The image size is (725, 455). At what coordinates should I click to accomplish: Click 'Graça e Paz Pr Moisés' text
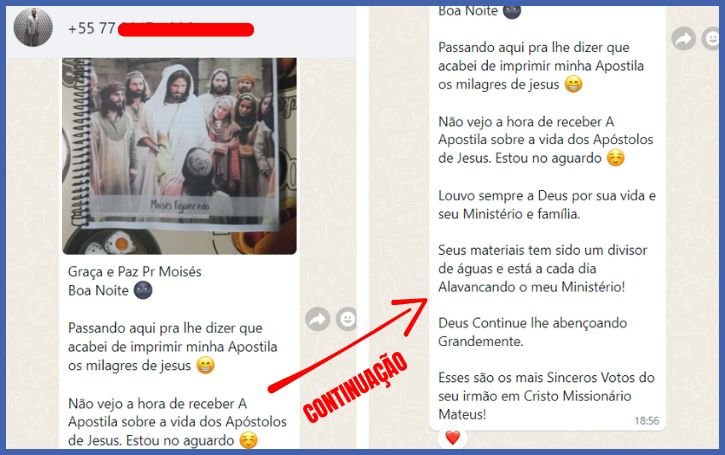(135, 271)
